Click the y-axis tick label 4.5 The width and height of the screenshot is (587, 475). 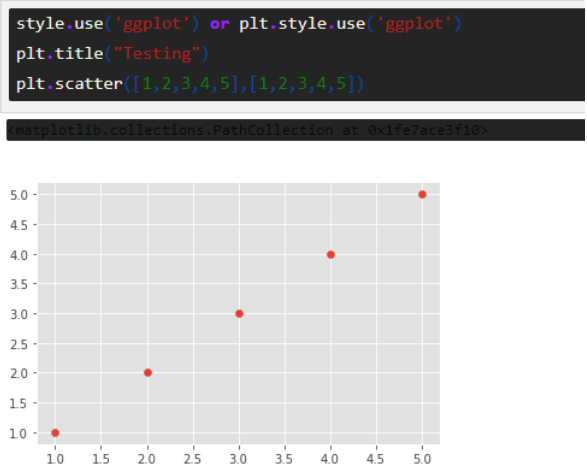point(19,225)
